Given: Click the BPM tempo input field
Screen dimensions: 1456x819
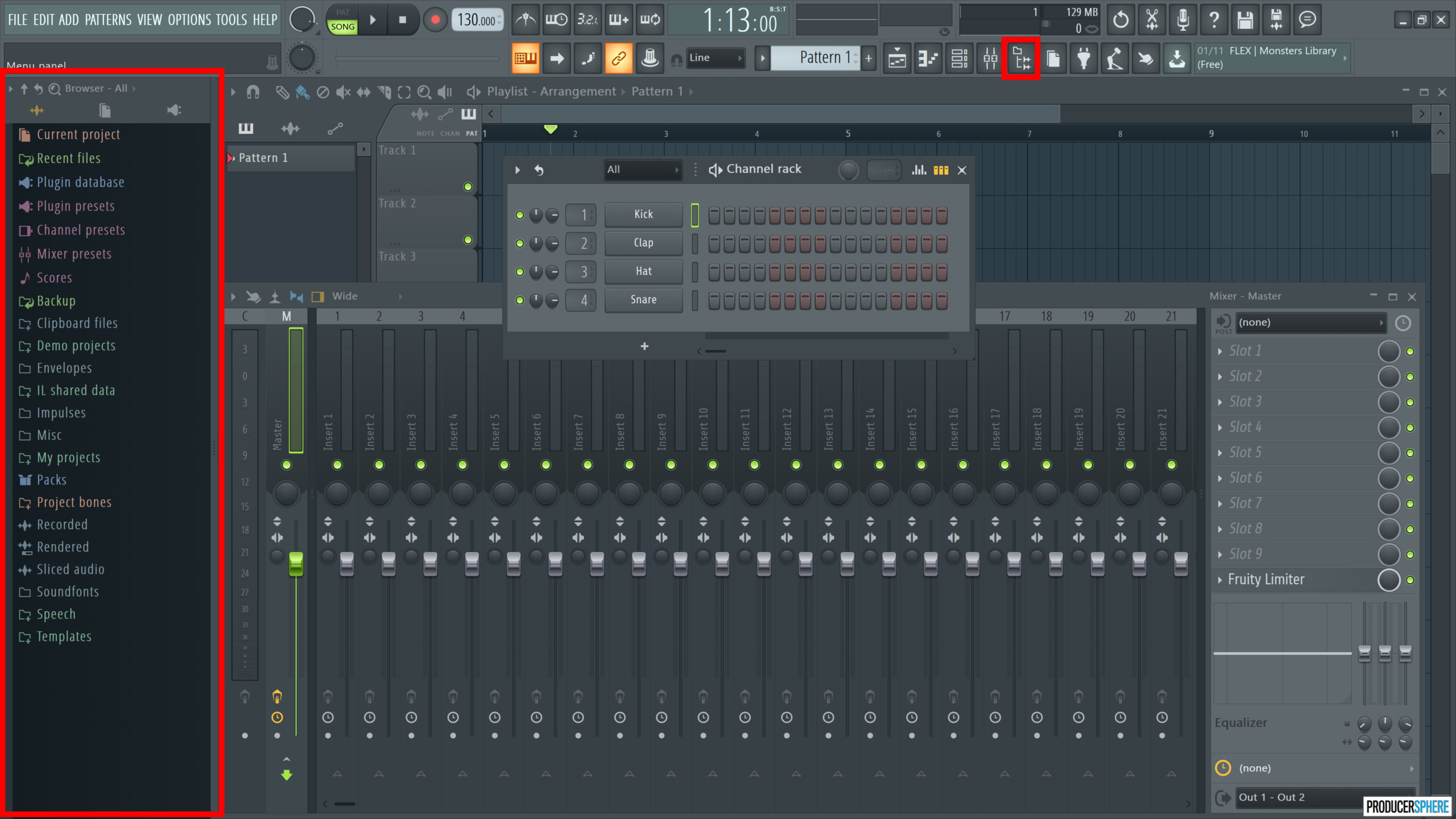Looking at the screenshot, I should tap(477, 19).
